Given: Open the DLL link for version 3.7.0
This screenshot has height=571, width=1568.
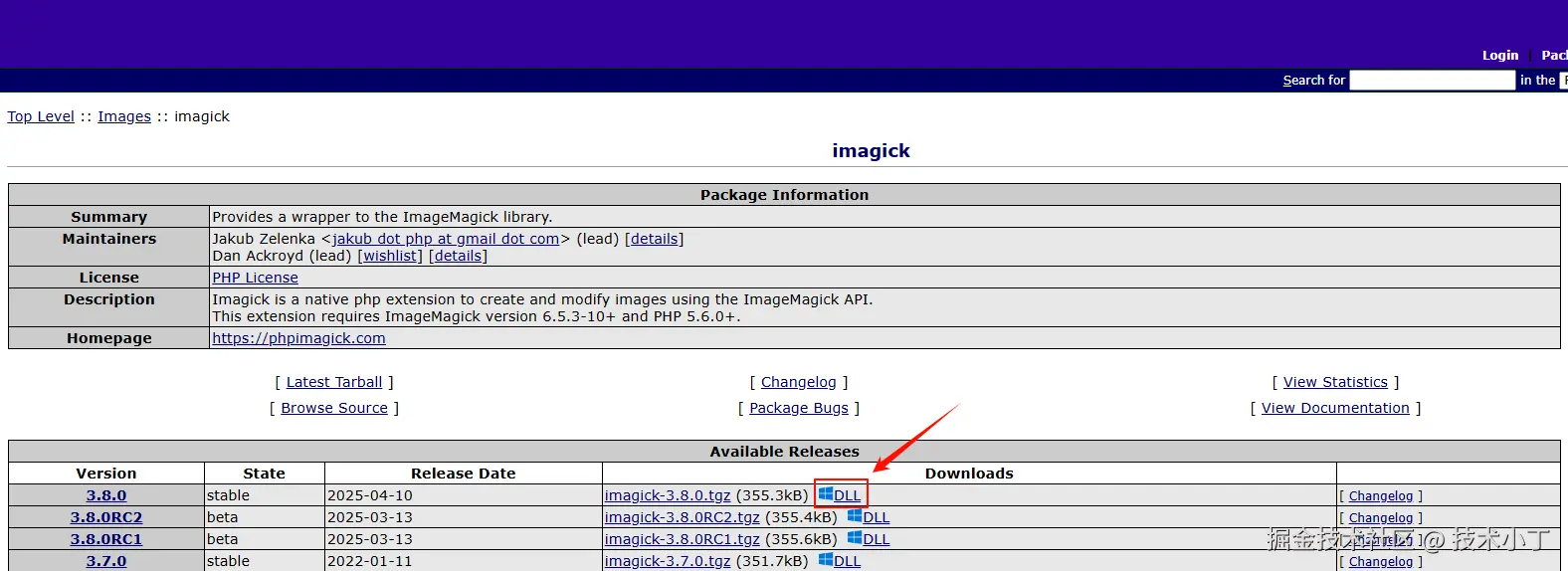Looking at the screenshot, I should [x=848, y=561].
